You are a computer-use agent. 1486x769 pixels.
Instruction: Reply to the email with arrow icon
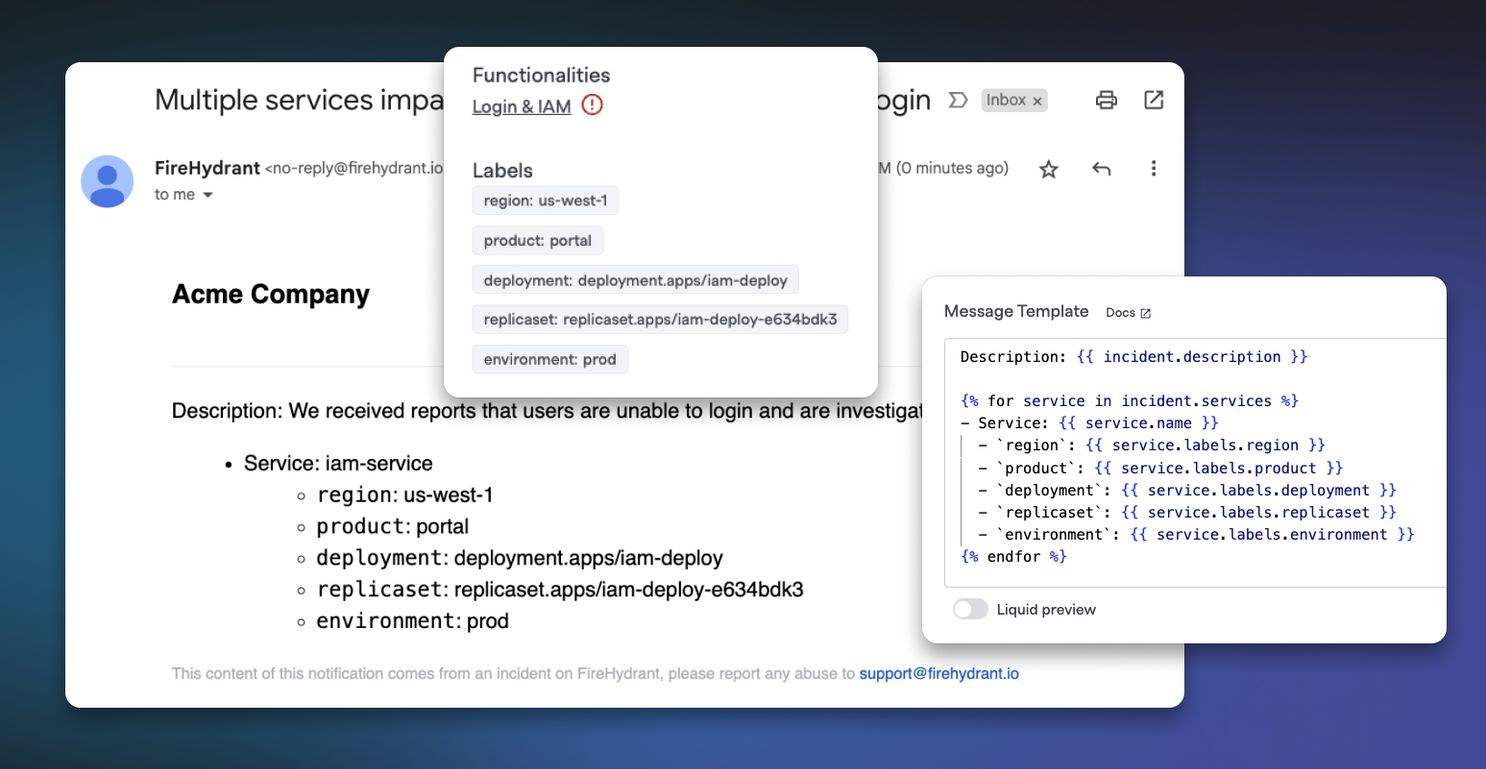point(1101,169)
